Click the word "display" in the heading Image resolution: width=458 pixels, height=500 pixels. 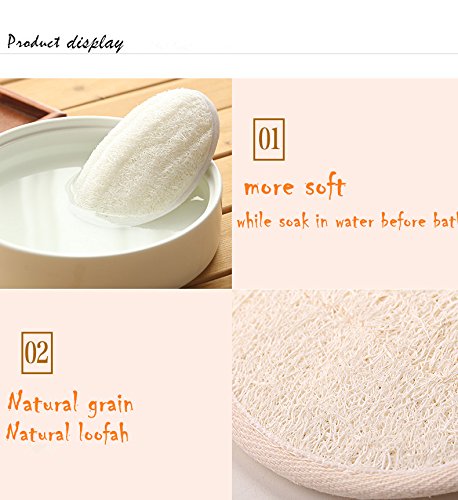[x=95, y=44]
